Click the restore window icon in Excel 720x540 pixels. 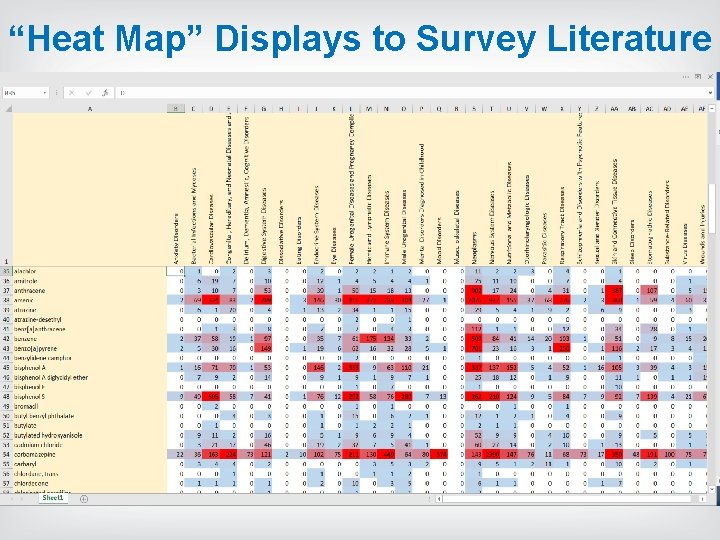coord(698,77)
